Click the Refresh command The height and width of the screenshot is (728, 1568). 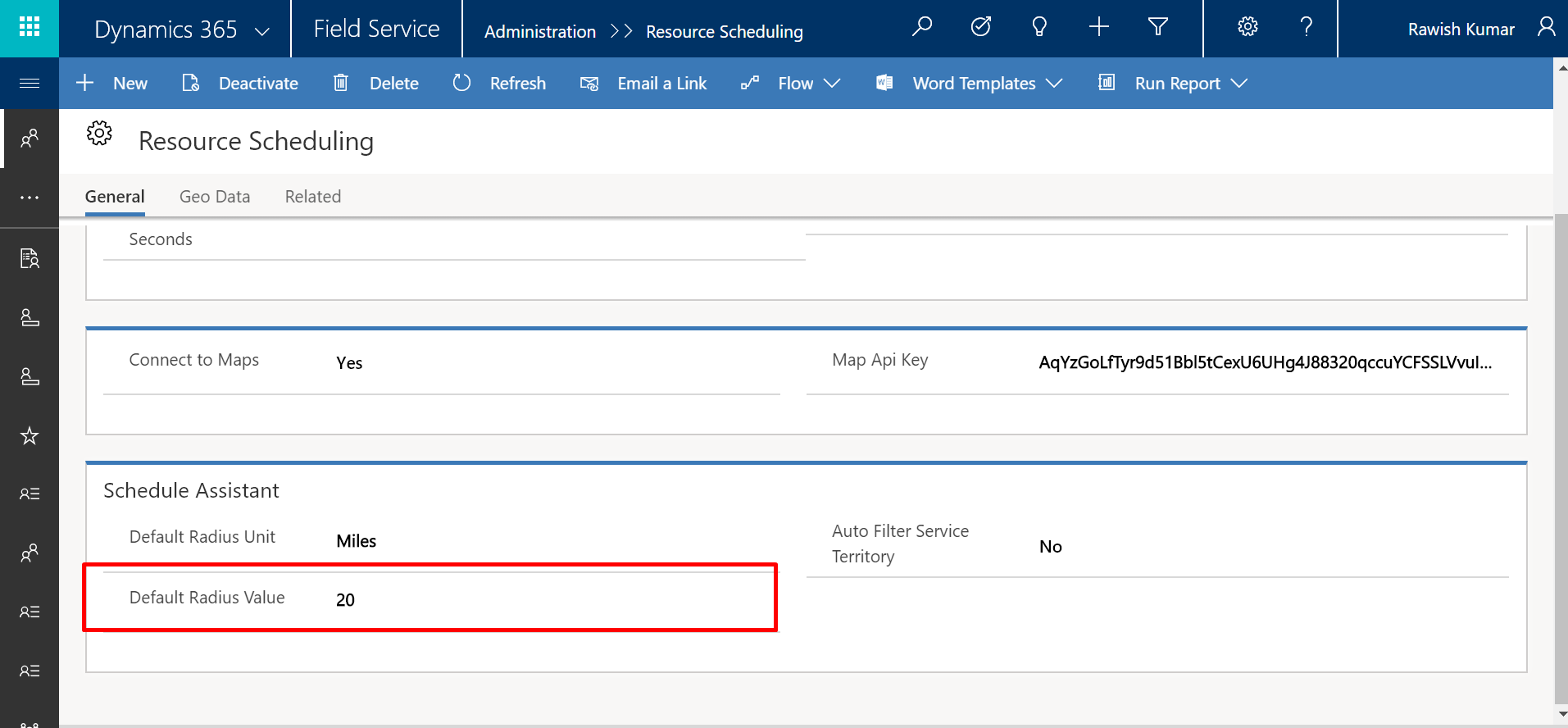499,84
